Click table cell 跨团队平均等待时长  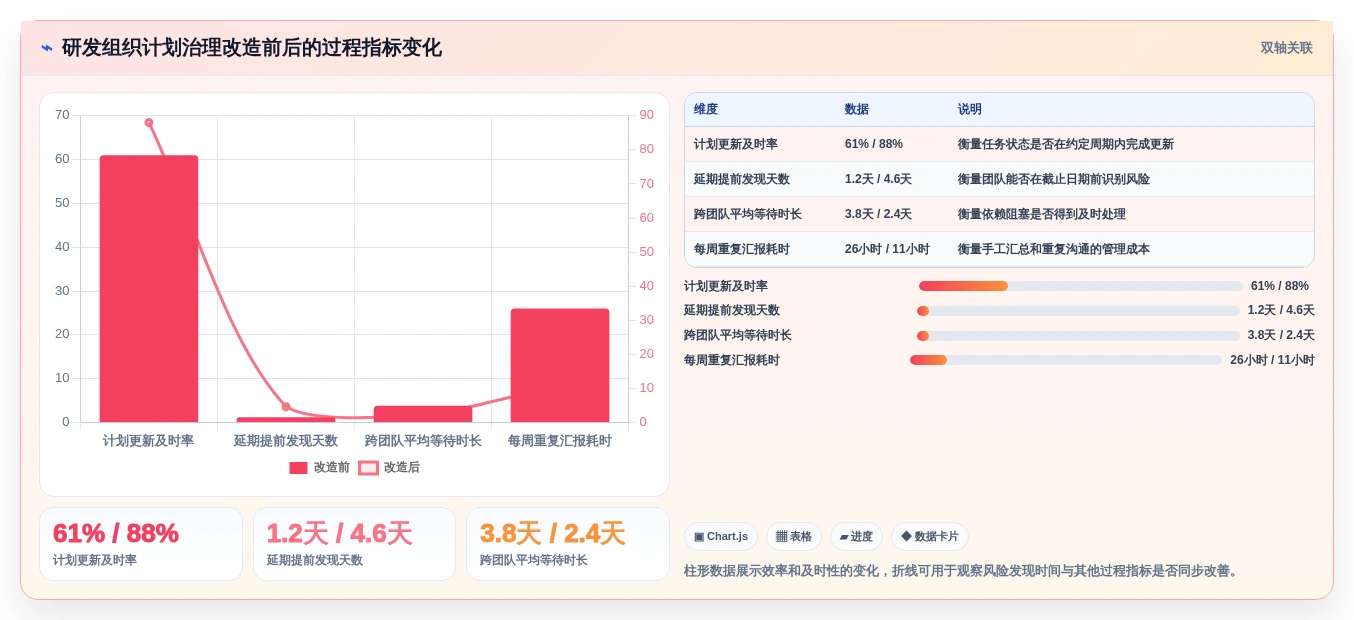pyautogui.click(x=748, y=214)
